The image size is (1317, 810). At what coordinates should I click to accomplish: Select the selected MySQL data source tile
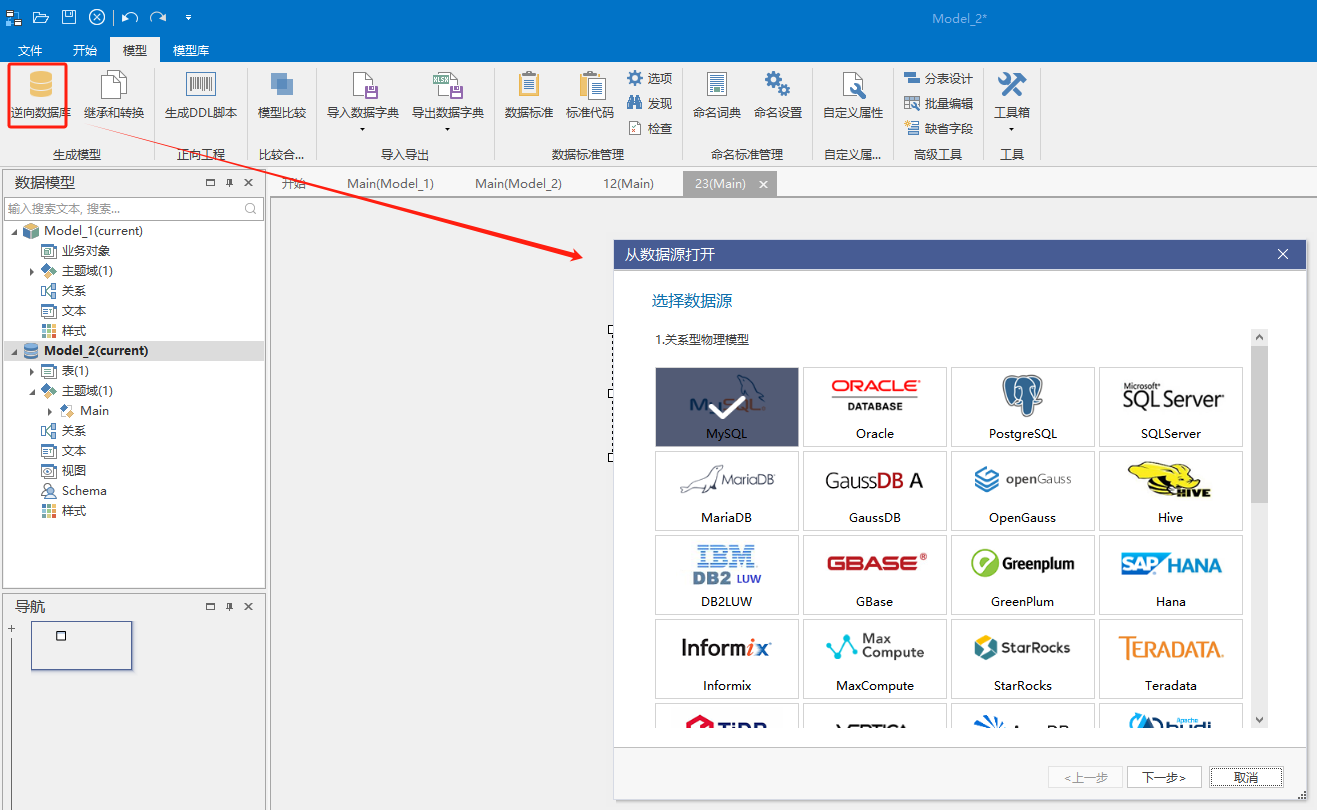click(x=727, y=407)
